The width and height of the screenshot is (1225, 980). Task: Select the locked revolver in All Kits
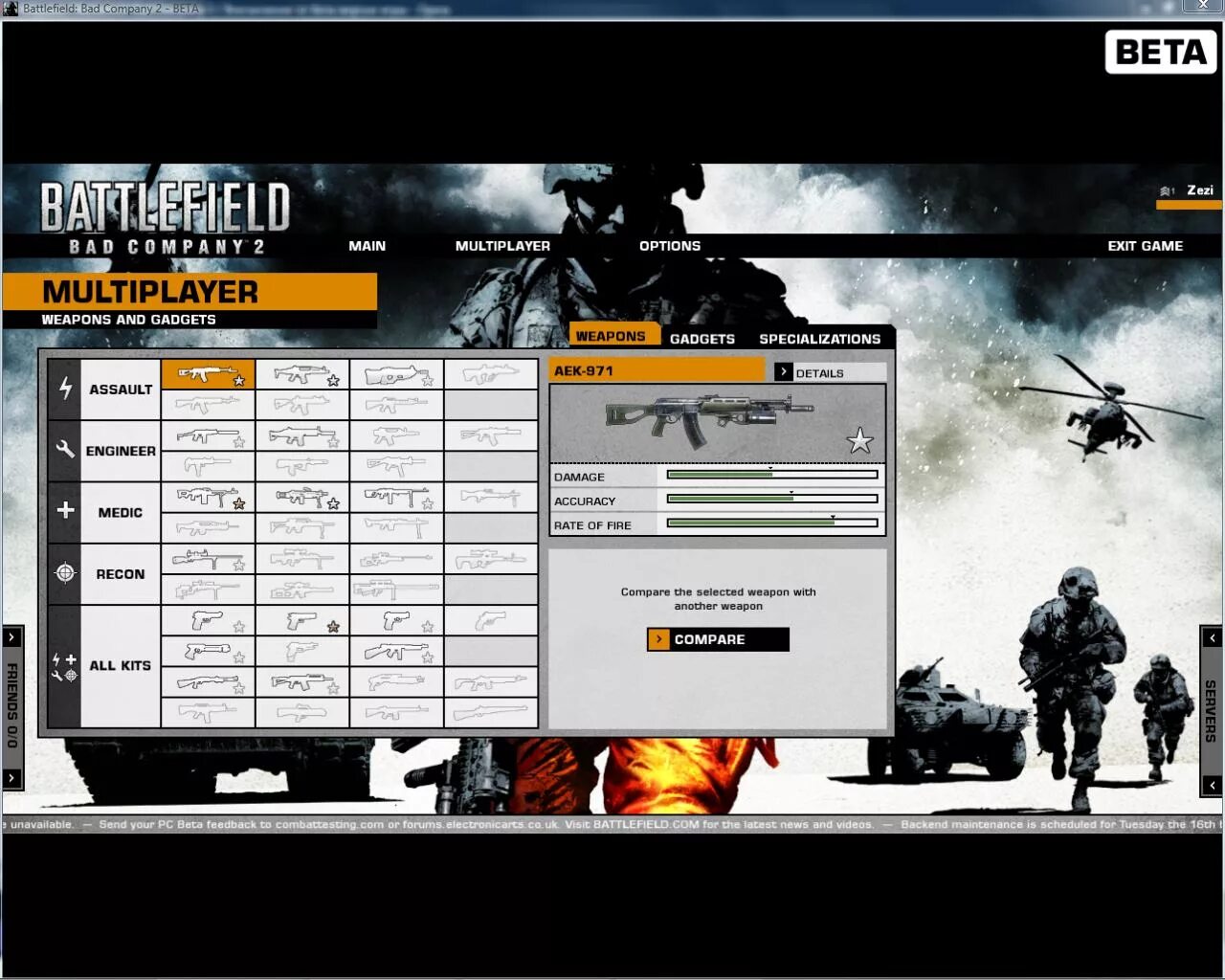(x=490, y=621)
